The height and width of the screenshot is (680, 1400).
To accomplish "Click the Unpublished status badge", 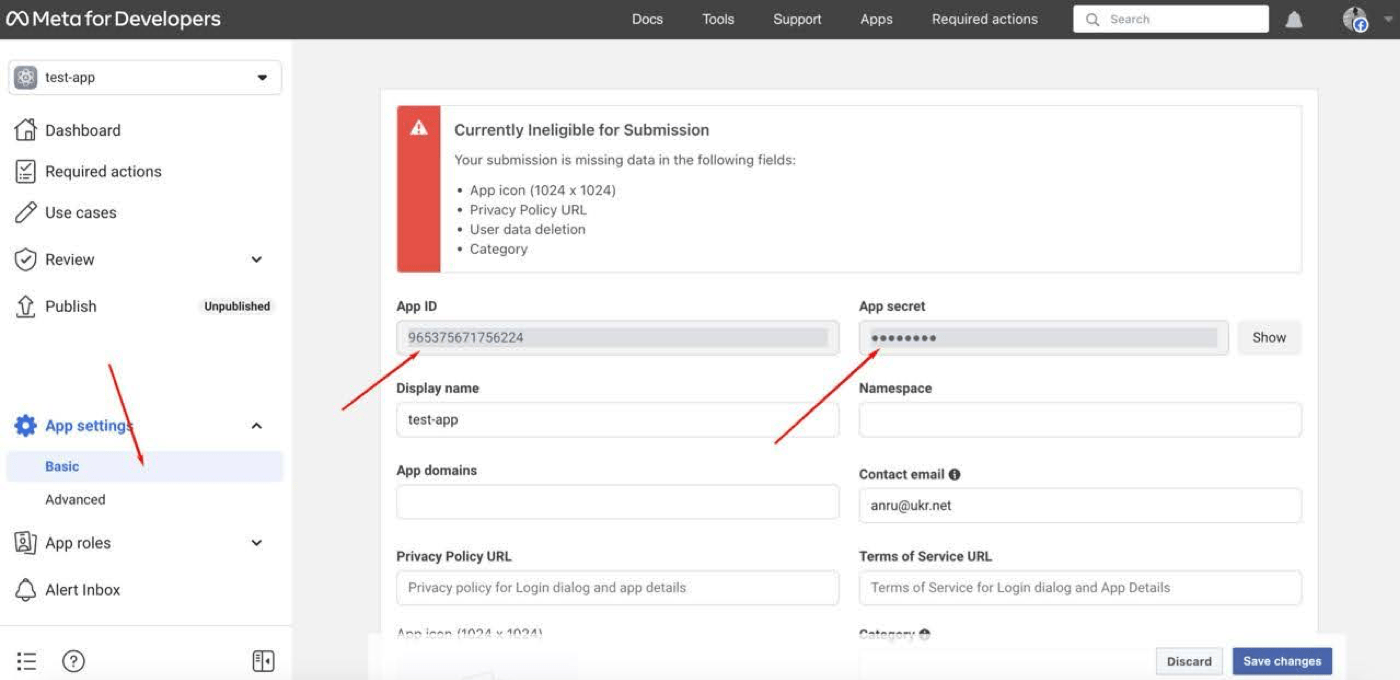I will click(x=237, y=306).
